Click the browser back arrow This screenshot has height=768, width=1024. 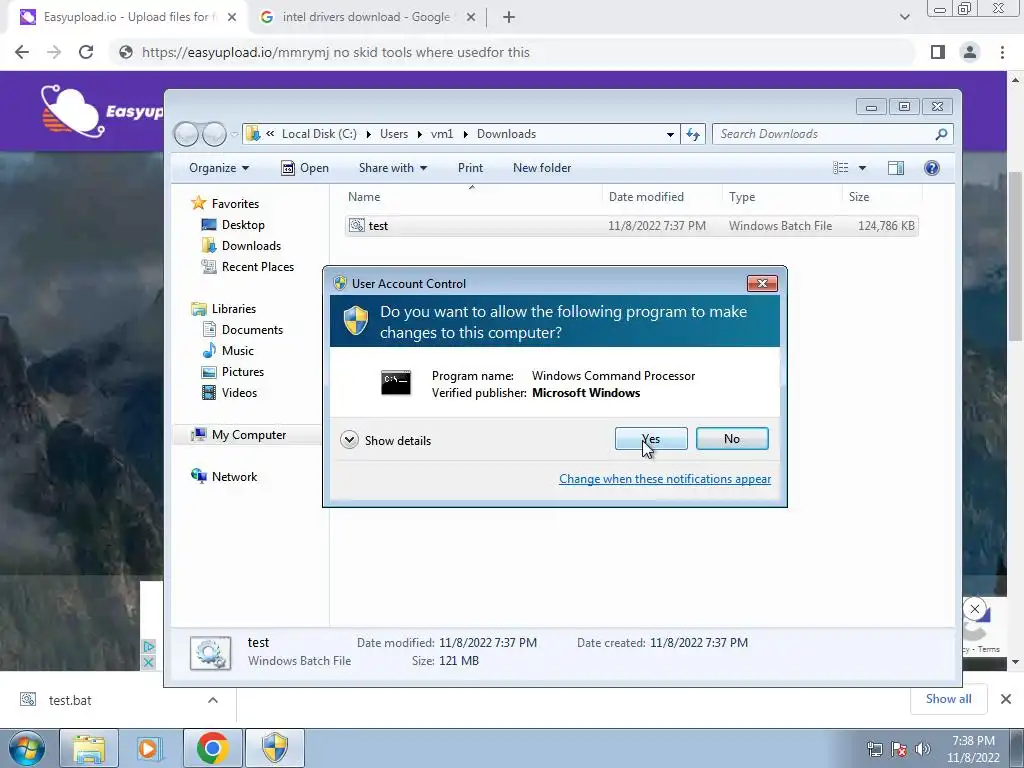click(x=22, y=52)
